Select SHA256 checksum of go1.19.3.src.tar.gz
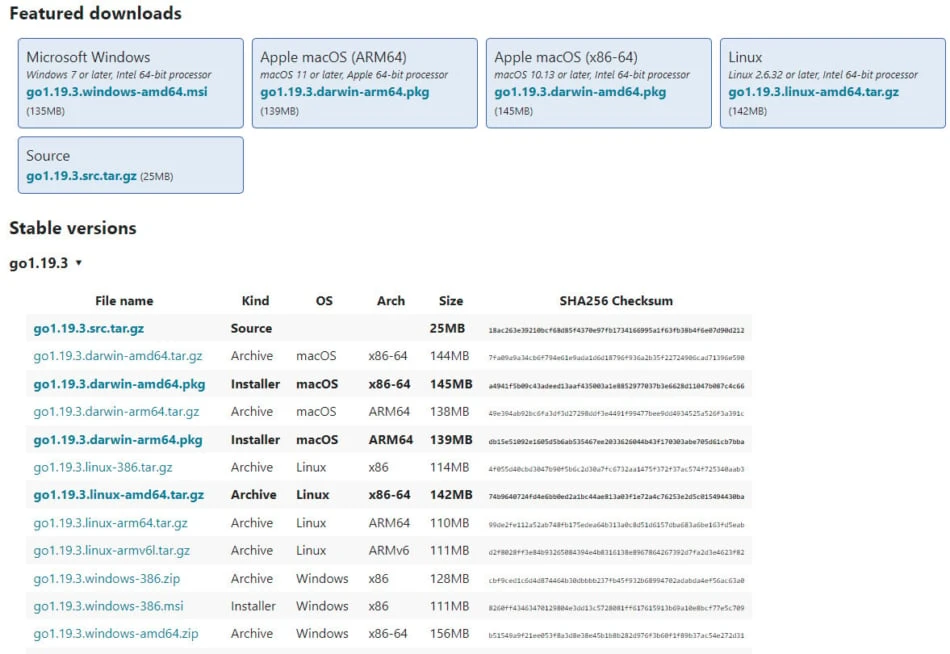This screenshot has width=950, height=654. (615, 330)
